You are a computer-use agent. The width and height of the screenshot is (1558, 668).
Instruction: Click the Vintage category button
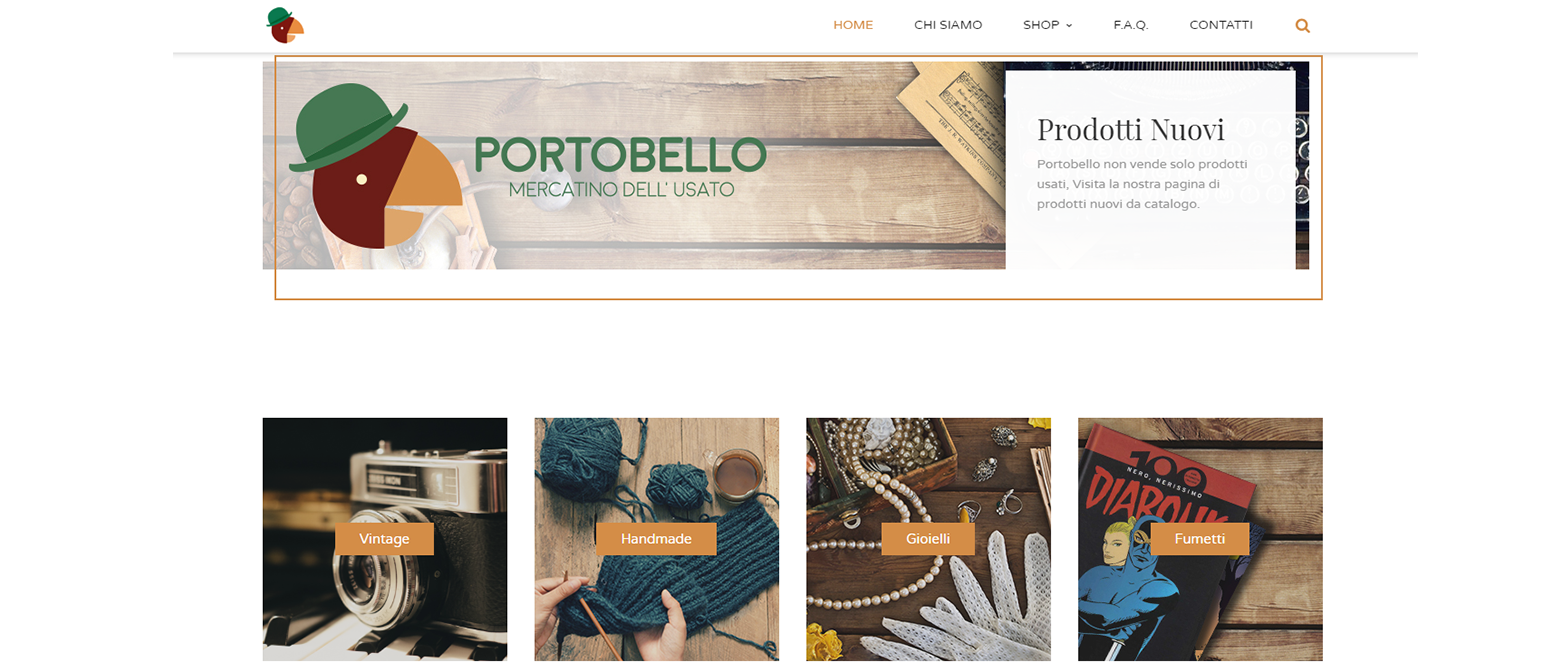[384, 539]
